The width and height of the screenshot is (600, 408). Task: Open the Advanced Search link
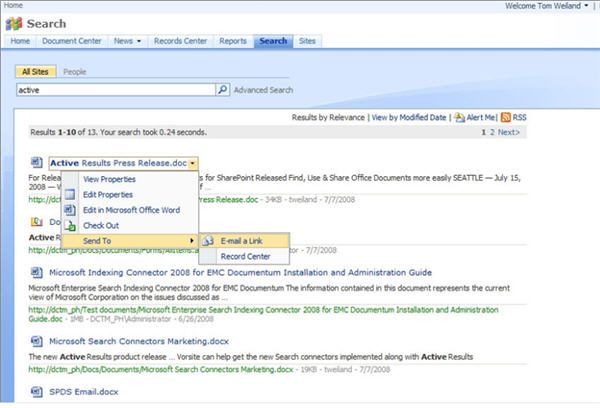click(x=263, y=90)
